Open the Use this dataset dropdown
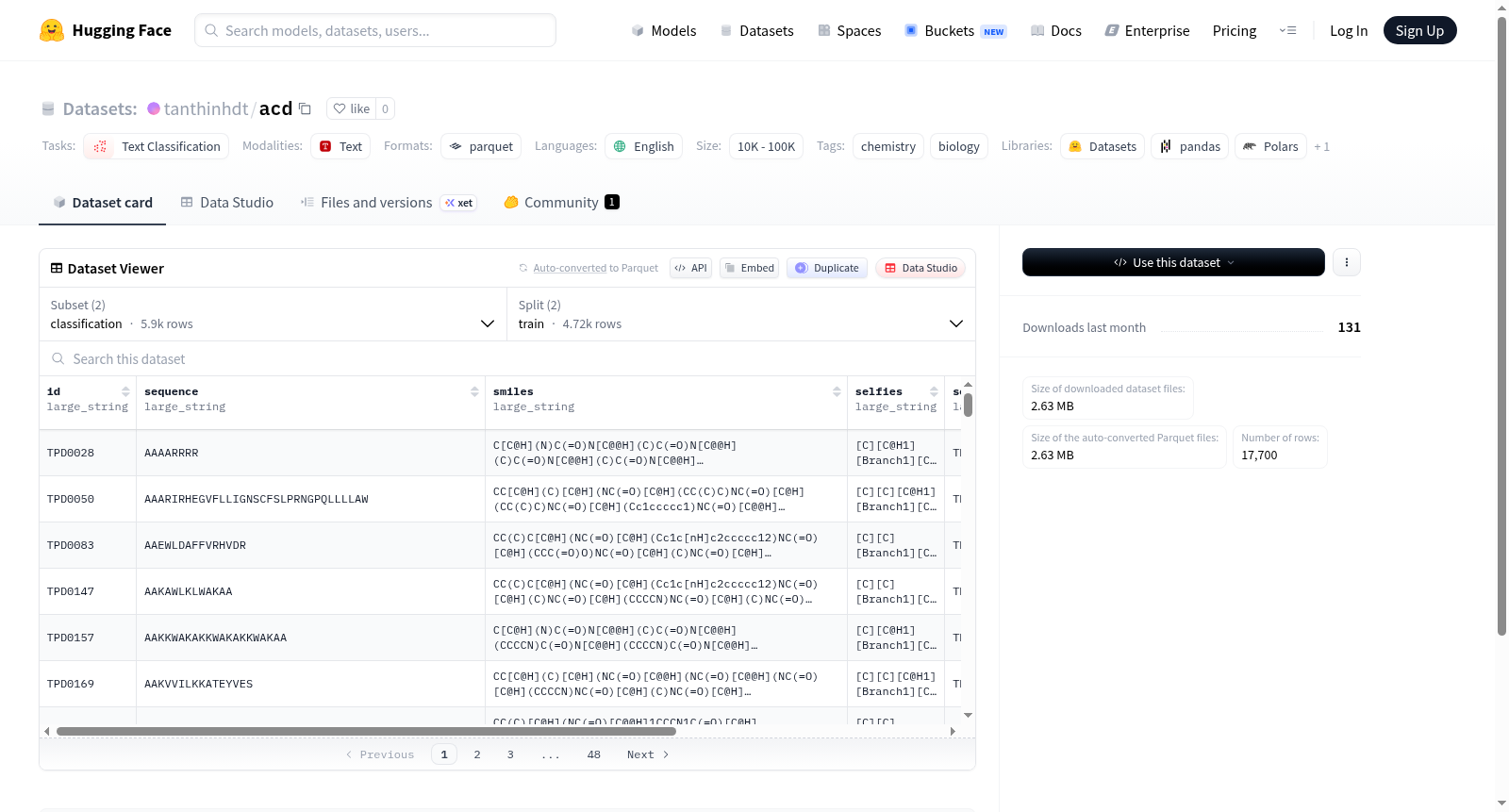Viewport: 1509px width, 812px height. [1173, 262]
